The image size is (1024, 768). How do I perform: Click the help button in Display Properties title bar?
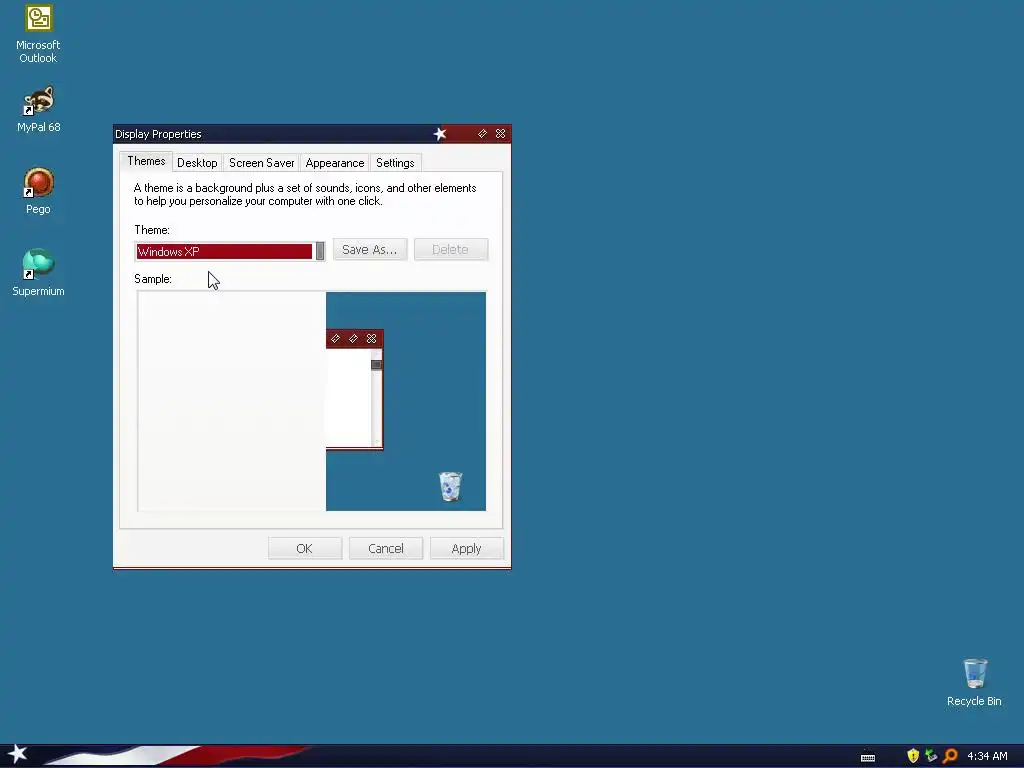482,133
